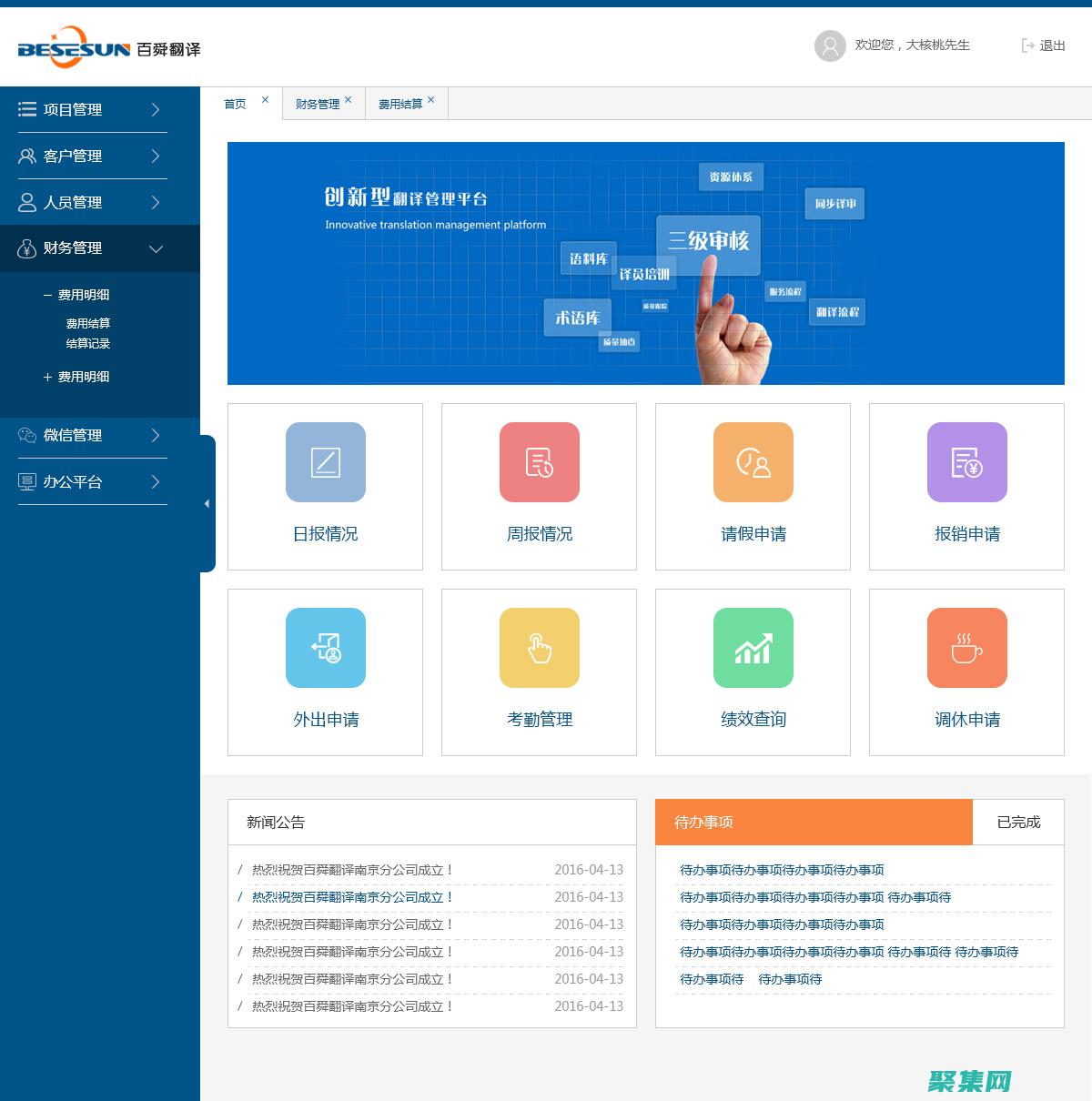Close the 费用结算 tab
This screenshot has height=1101, width=1092.
coord(431,98)
